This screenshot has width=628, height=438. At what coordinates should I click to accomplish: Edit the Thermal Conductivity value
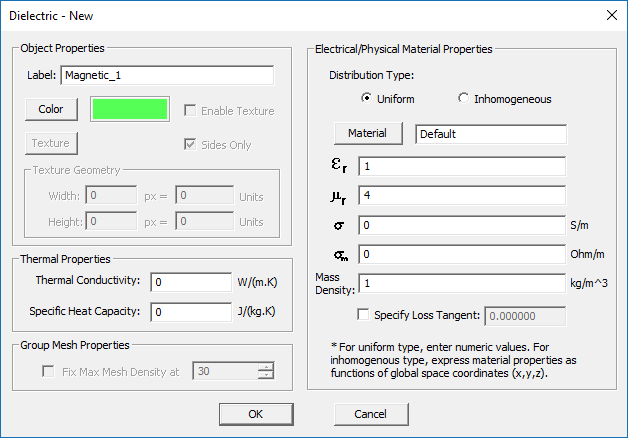point(191,282)
